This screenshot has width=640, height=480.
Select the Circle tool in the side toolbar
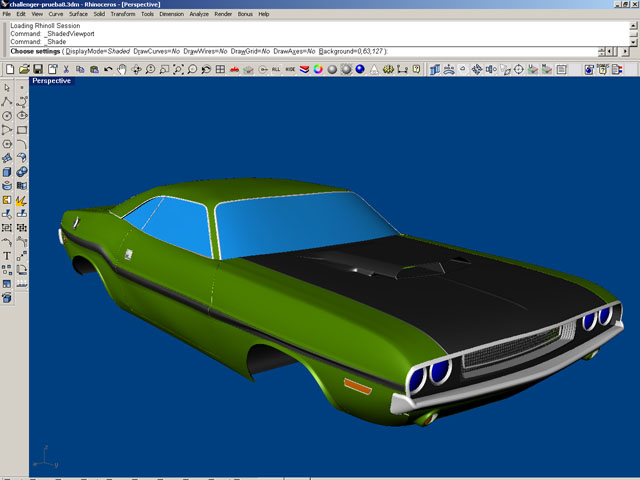[x=7, y=116]
